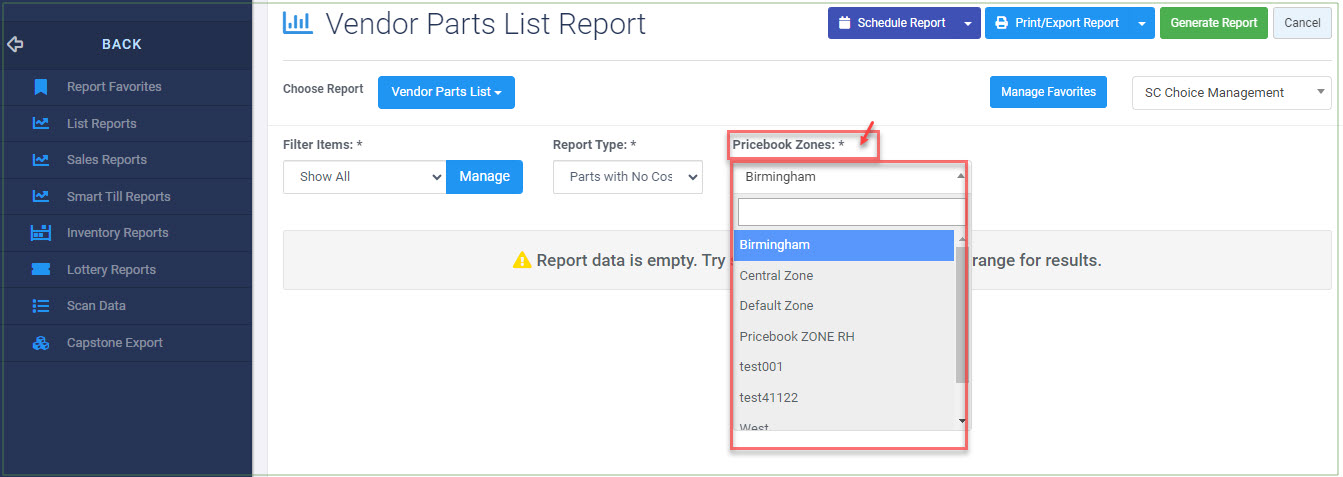Expand Print/Export Report dropdown arrow
This screenshot has height=477, width=1343.
click(x=1141, y=23)
